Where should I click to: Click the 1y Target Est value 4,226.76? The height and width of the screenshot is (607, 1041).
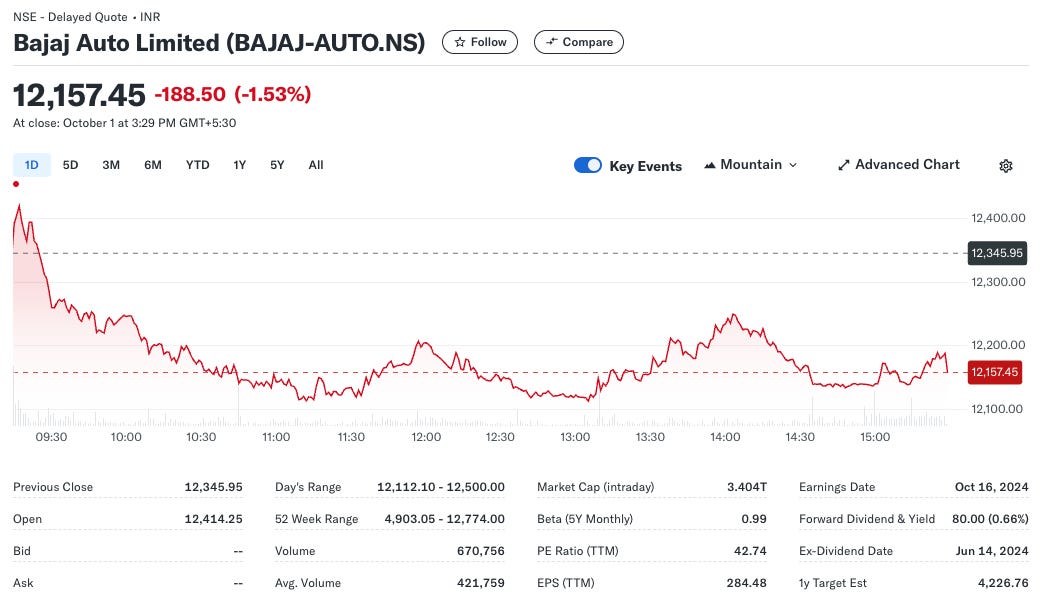coord(1003,582)
